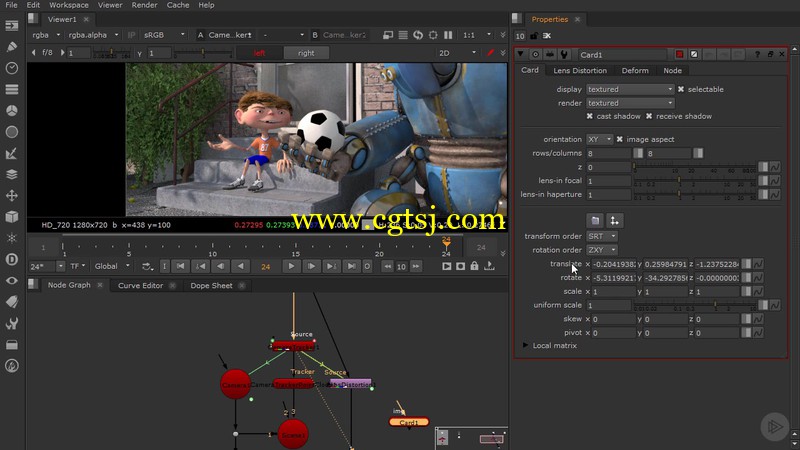Click the capture flipbook icon in timeline

pyautogui.click(x=460, y=266)
